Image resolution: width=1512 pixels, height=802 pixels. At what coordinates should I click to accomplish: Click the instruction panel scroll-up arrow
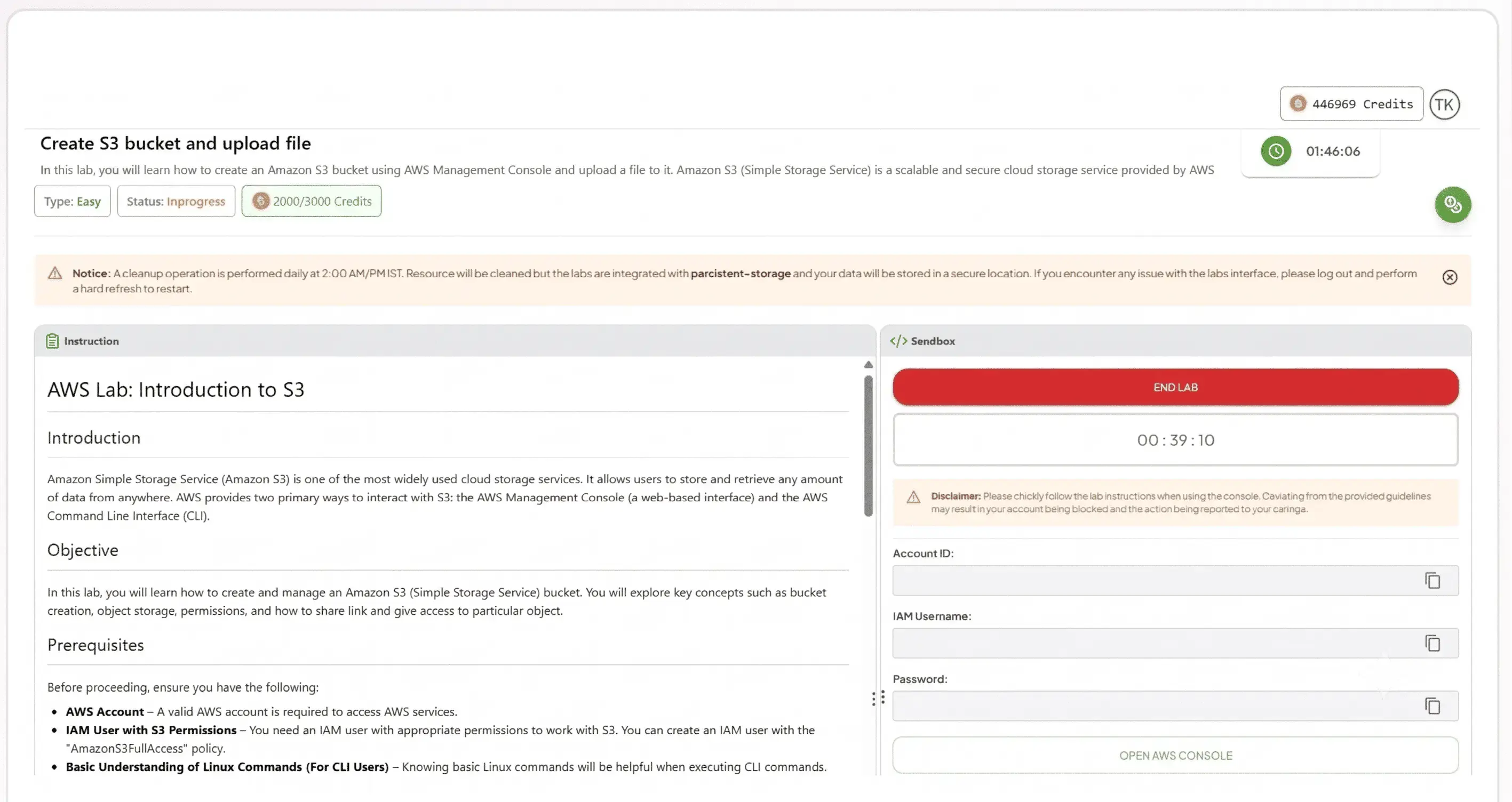(x=868, y=365)
